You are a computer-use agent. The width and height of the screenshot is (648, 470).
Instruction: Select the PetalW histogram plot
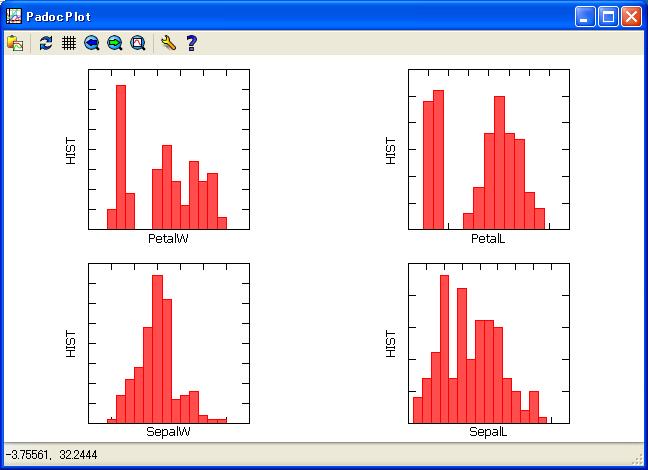[168, 149]
